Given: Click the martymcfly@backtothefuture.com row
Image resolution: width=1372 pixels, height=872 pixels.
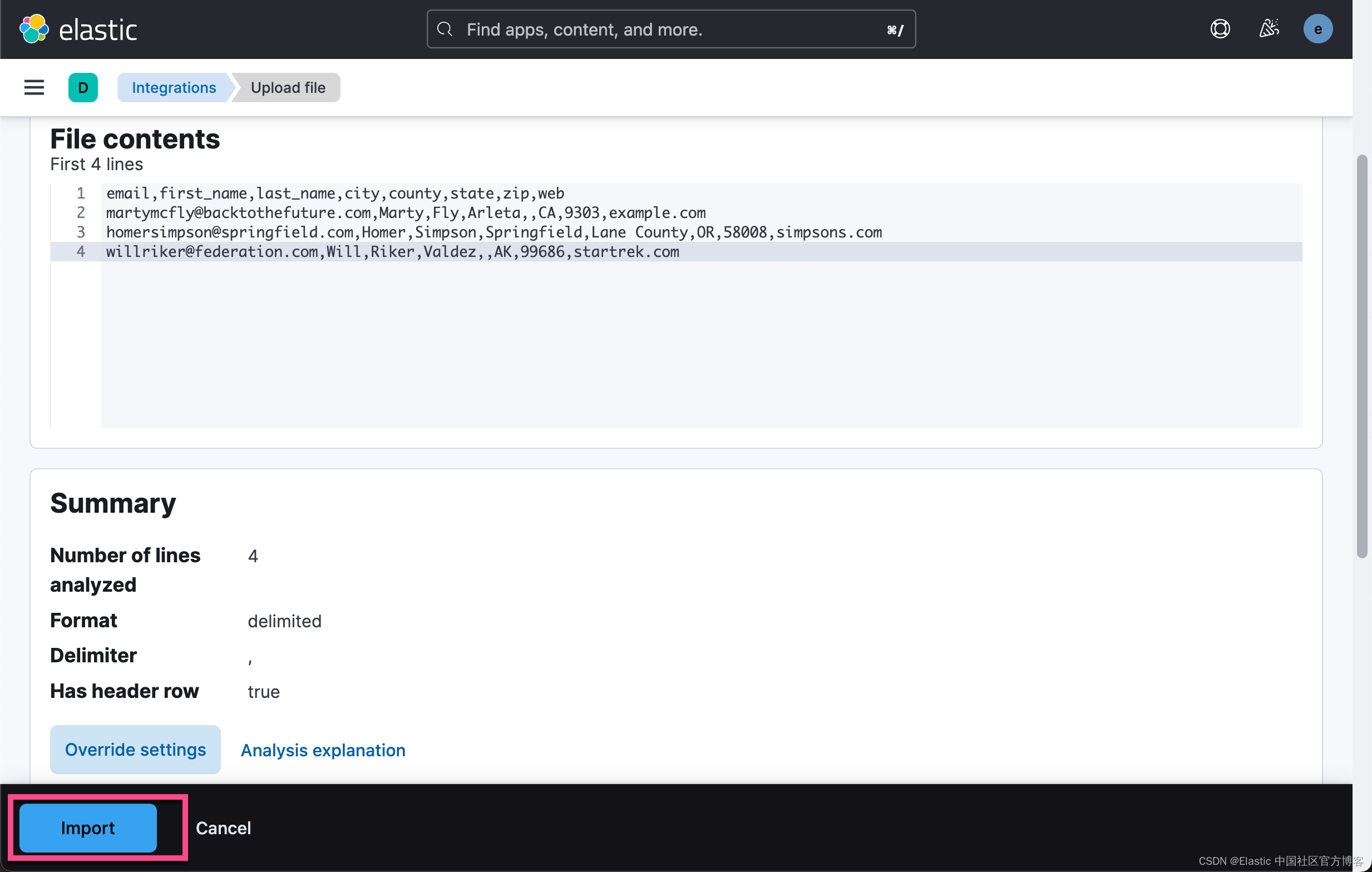Looking at the screenshot, I should coord(405,212).
